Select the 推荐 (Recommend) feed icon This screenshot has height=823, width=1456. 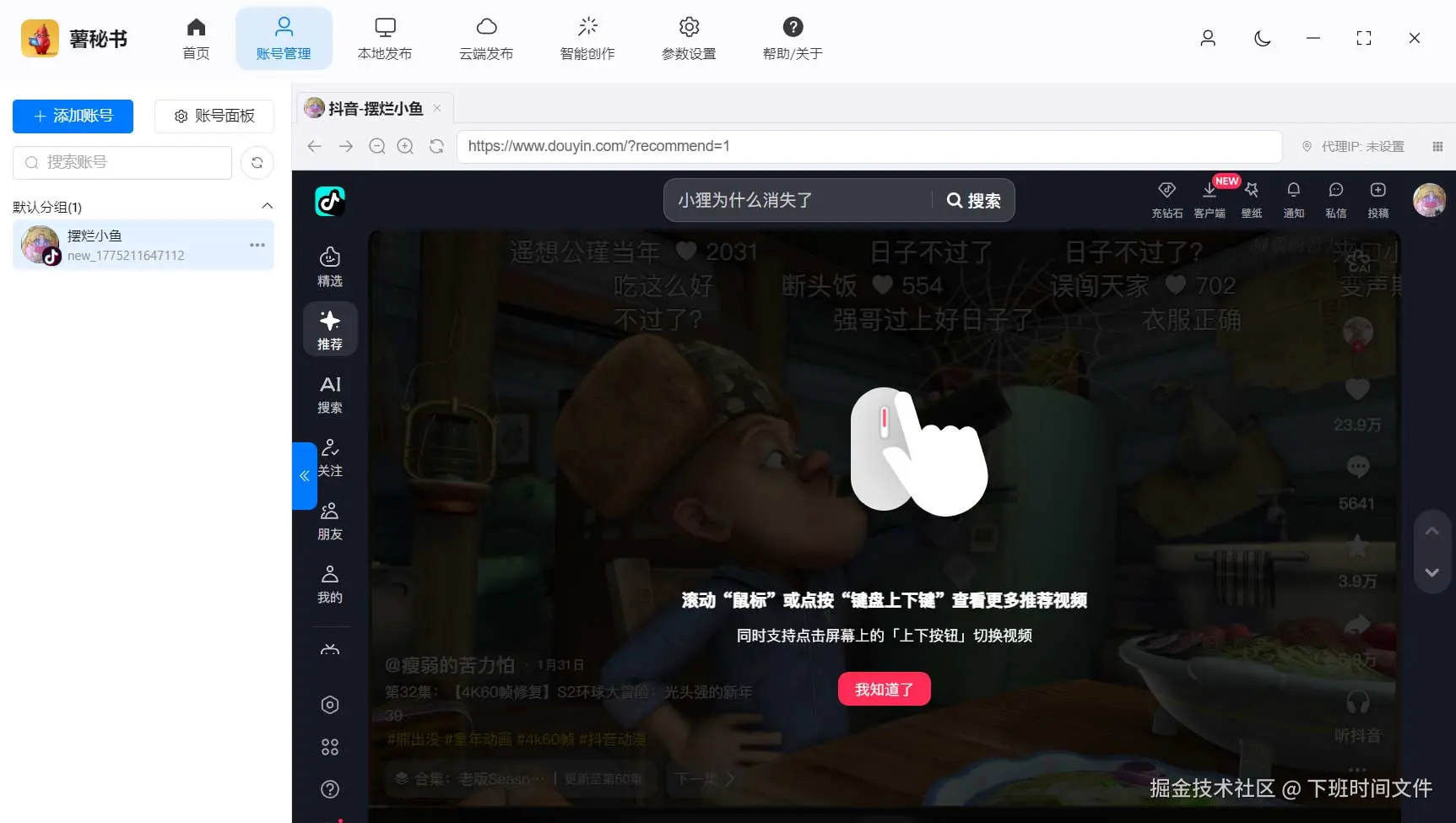pyautogui.click(x=330, y=328)
